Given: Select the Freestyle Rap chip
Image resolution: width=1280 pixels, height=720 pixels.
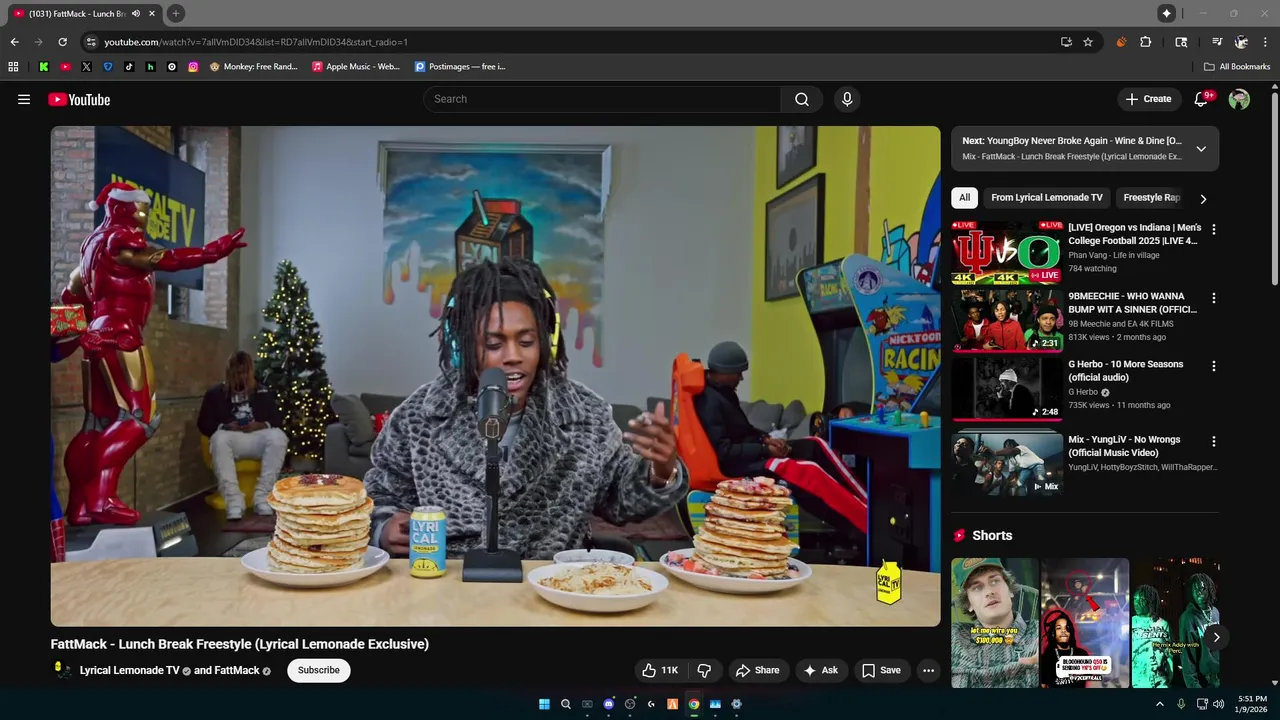Looking at the screenshot, I should pos(1152,198).
